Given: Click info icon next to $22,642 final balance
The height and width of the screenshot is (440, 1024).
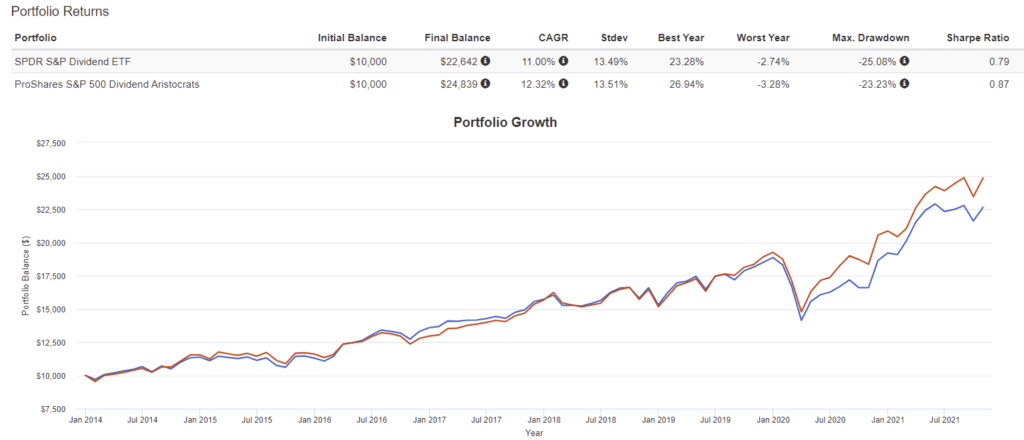Looking at the screenshot, I should [486, 61].
